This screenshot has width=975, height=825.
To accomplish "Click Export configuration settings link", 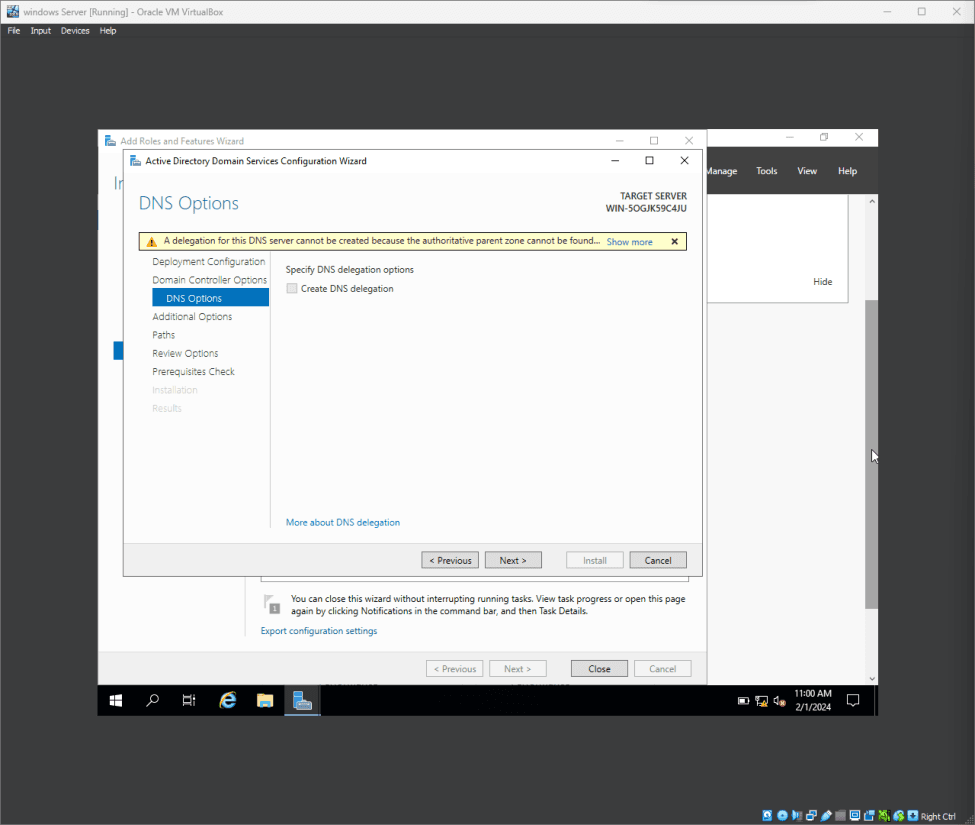I will 318,630.
